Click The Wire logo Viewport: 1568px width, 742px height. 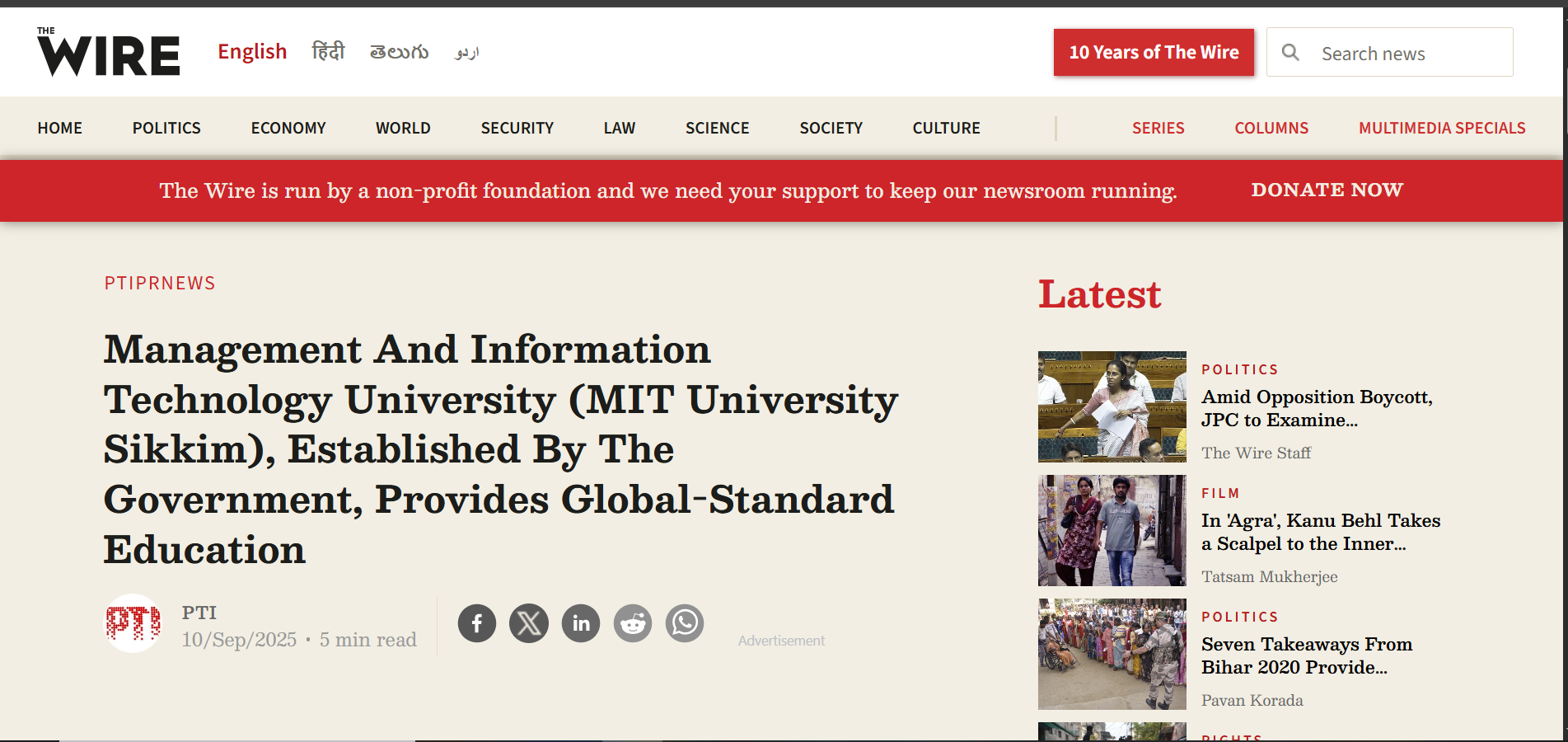(x=108, y=51)
